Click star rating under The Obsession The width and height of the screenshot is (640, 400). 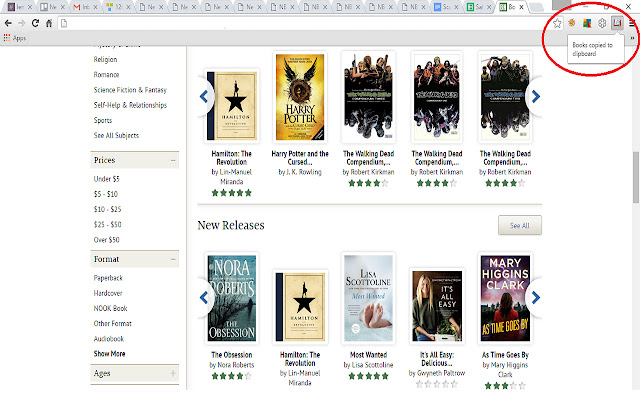tap(232, 376)
